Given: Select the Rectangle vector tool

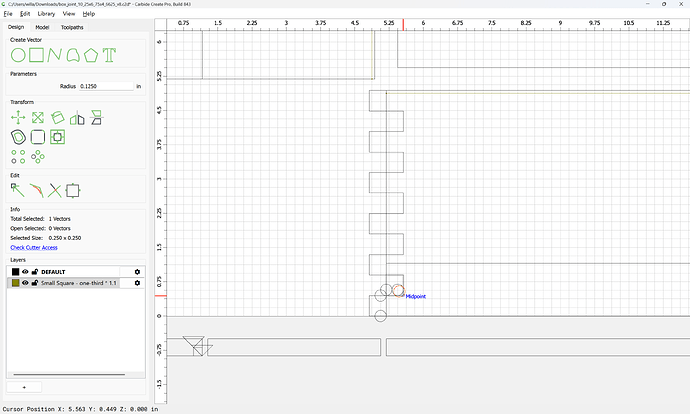Looking at the screenshot, I should coord(37,55).
